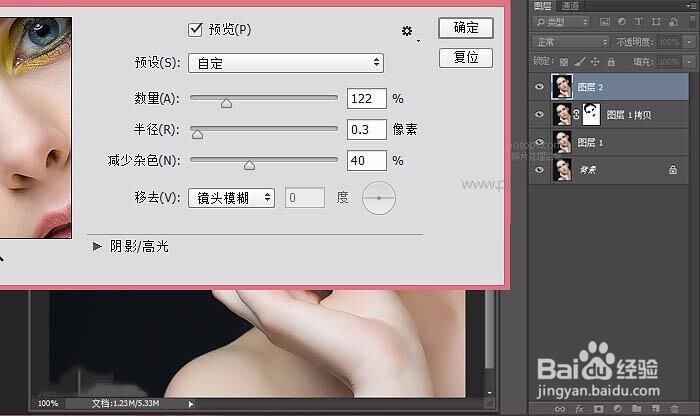
Task: Click the mask link chain on 图层 1 拷贝
Action: point(576,115)
